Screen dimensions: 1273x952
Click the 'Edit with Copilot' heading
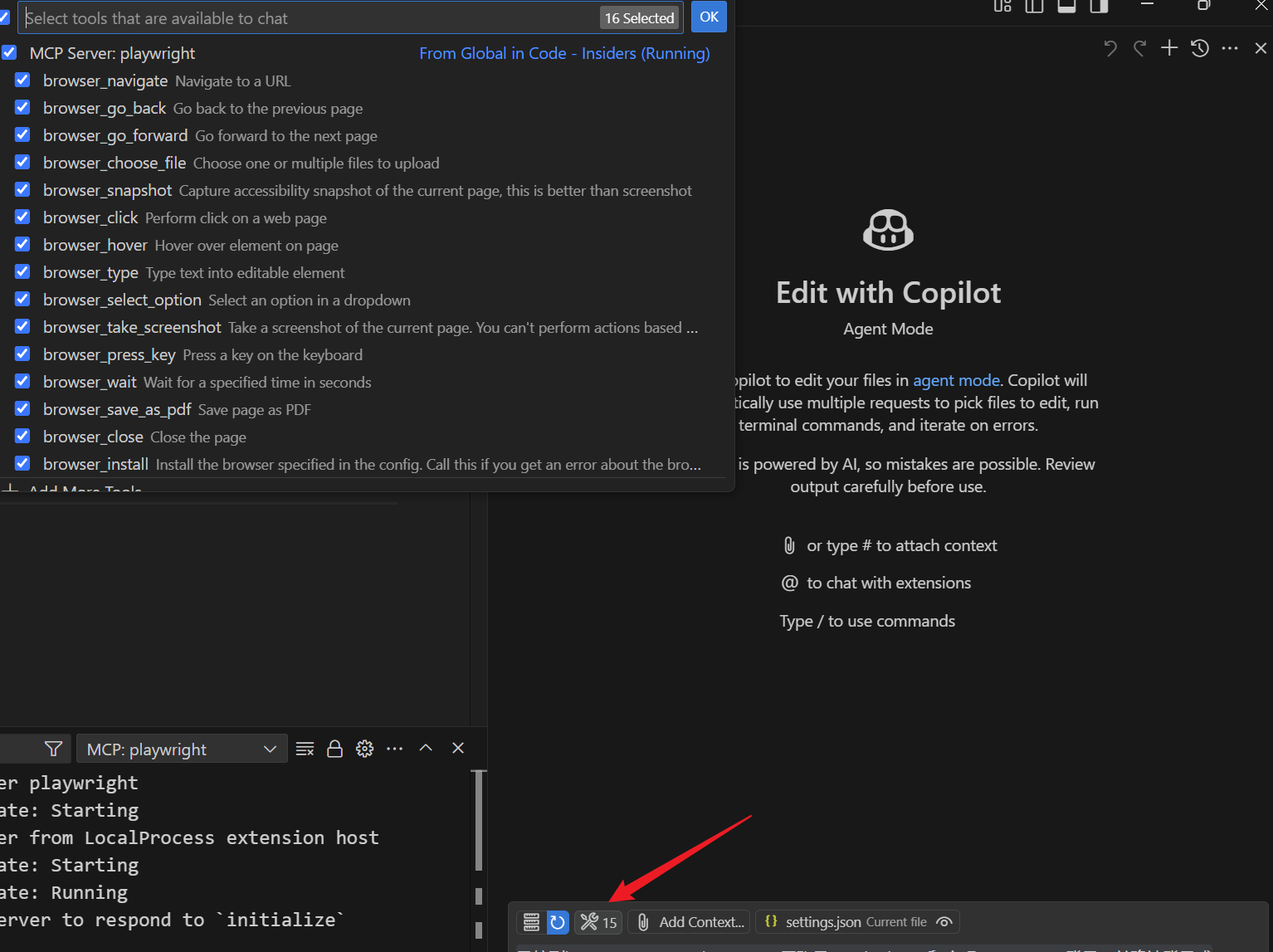(x=888, y=293)
